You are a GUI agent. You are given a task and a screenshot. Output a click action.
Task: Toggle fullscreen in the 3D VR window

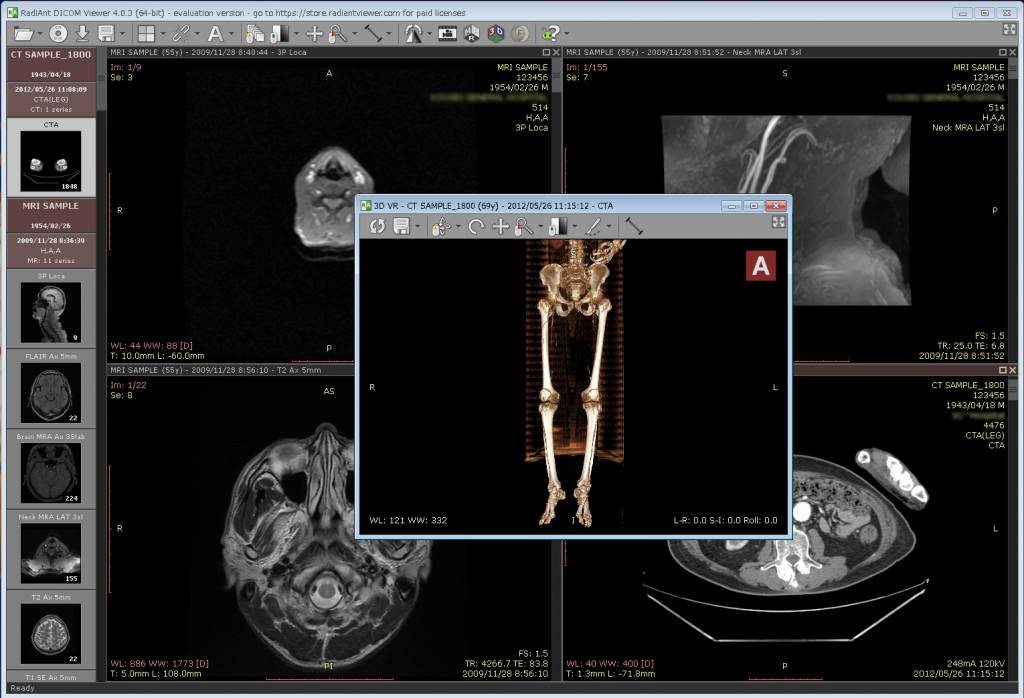coord(778,223)
